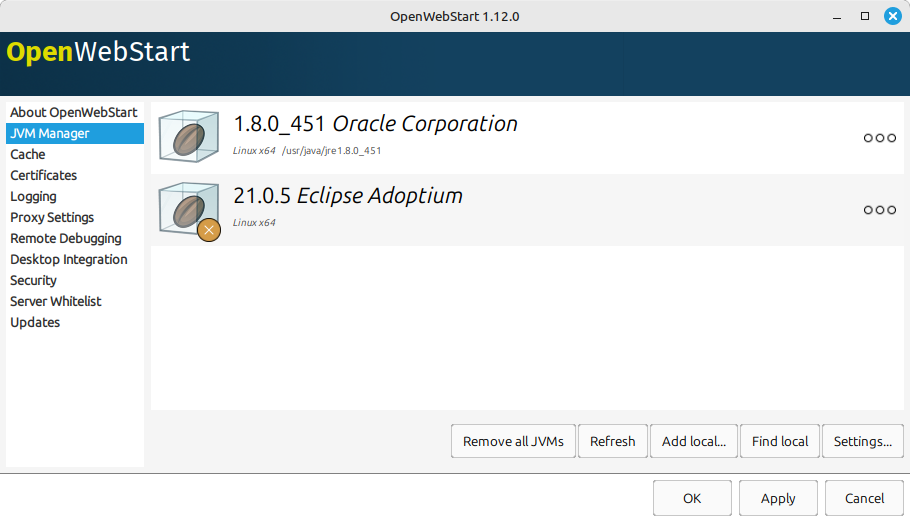The width and height of the screenshot is (910, 522).
Task: Confirm with the OK button
Action: point(692,498)
